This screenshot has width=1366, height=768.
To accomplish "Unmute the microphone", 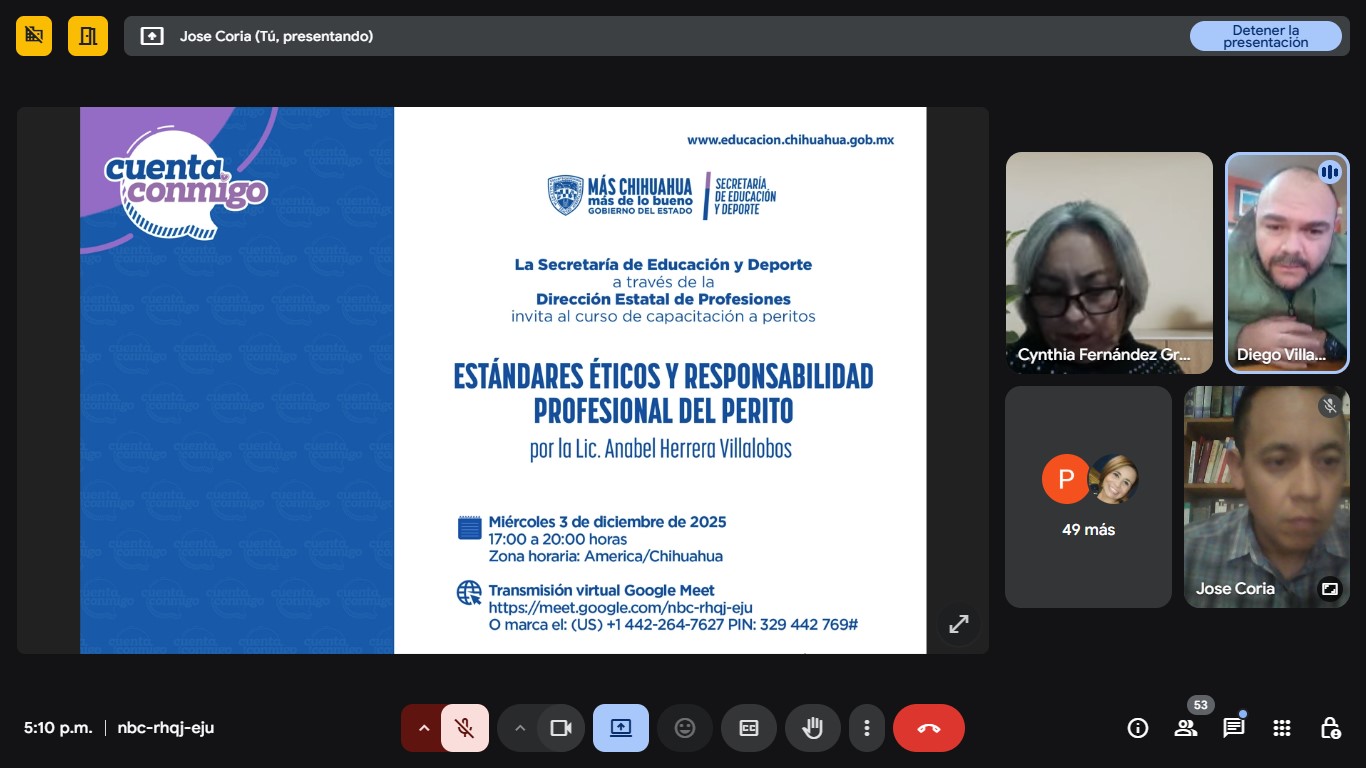I will pos(464,728).
